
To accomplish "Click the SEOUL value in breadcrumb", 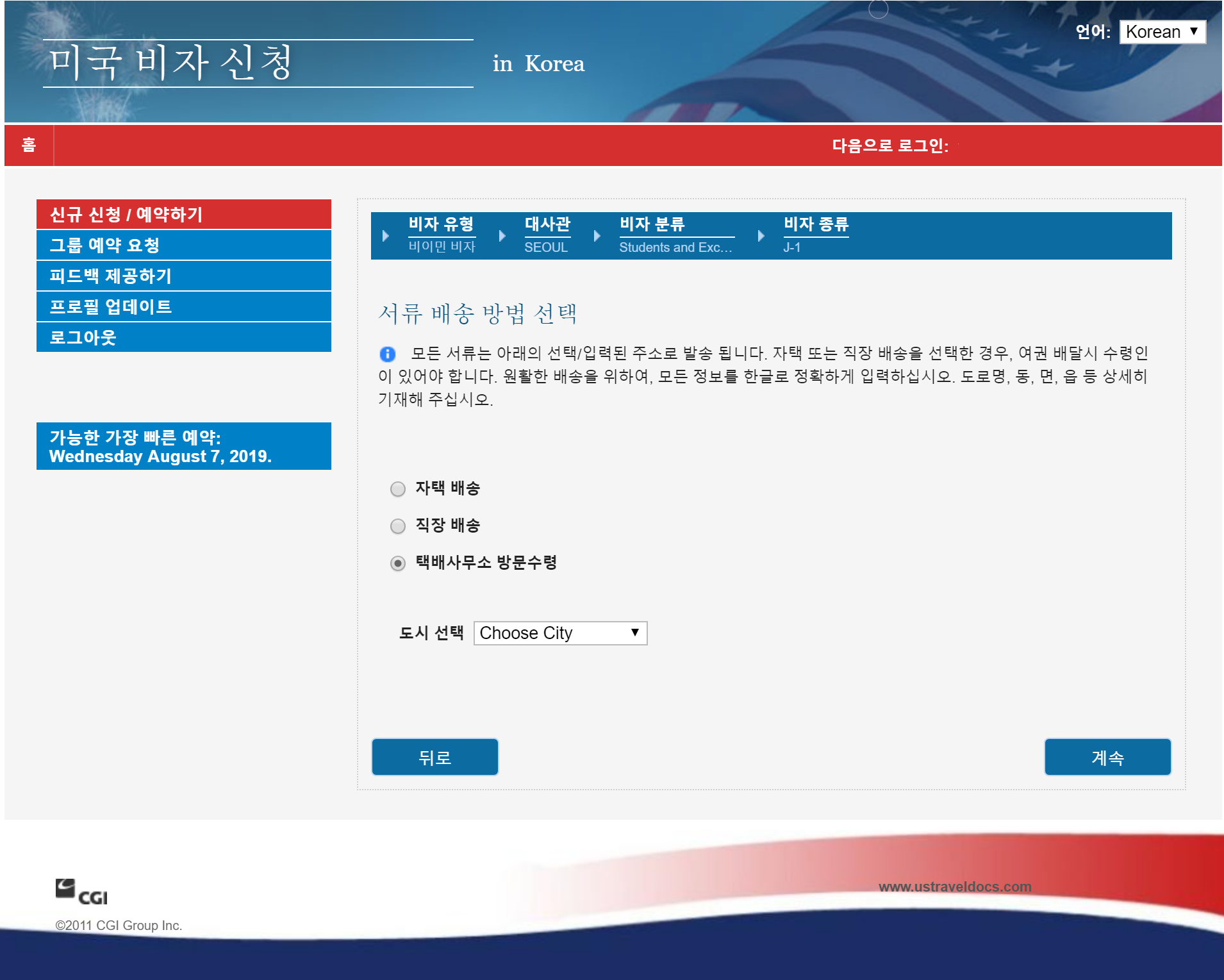I will [546, 247].
